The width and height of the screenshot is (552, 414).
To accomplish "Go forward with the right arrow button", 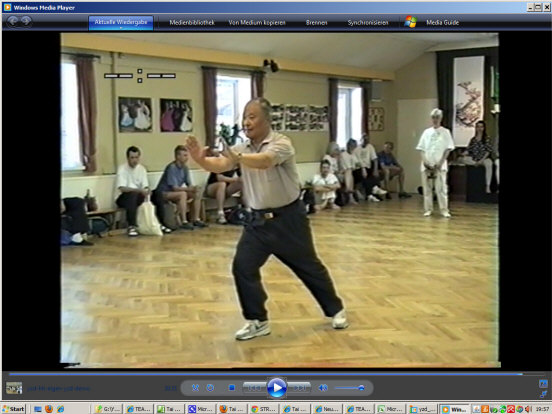I will click(26, 21).
